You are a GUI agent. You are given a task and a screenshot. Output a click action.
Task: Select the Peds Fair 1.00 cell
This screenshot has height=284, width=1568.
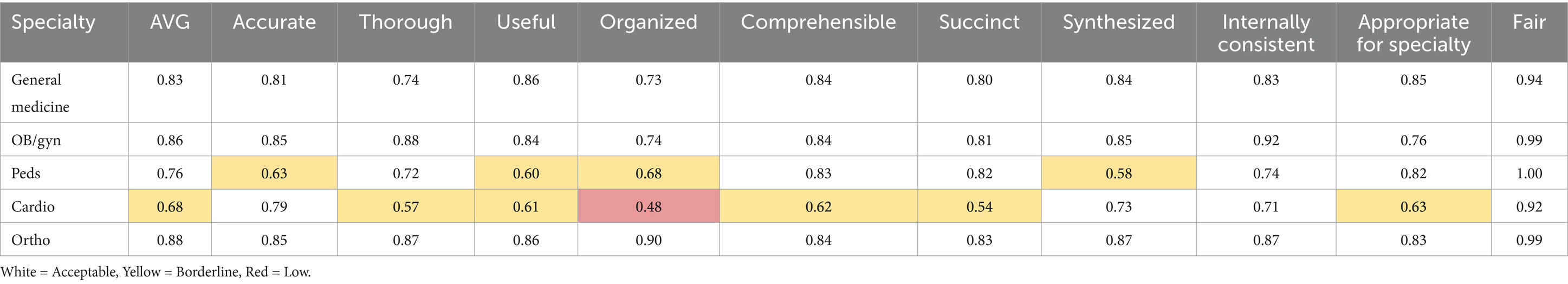coord(1528,173)
